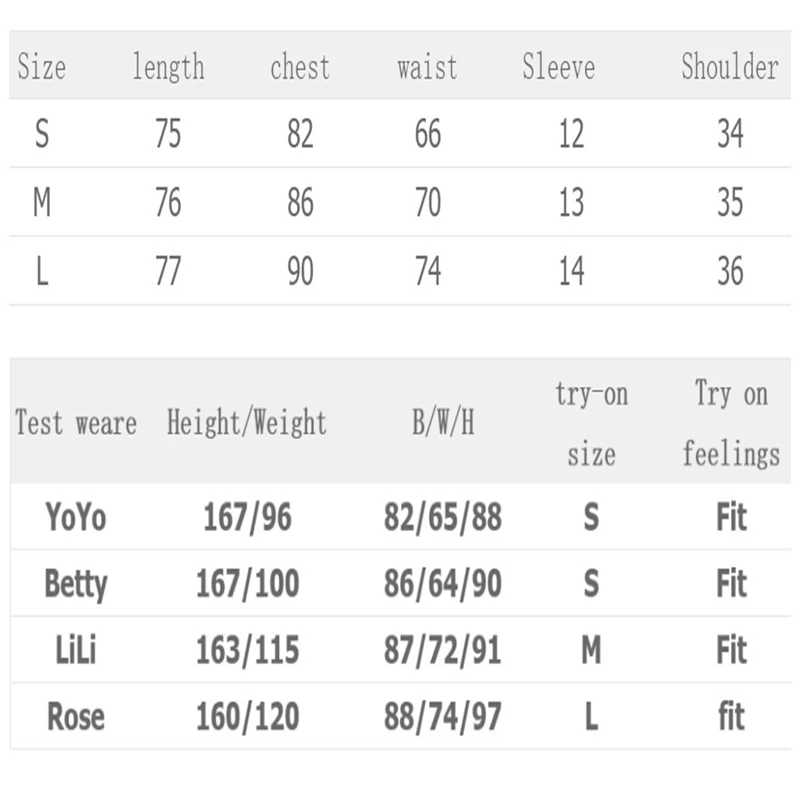Image resolution: width=800 pixels, height=800 pixels.
Task: Select size L row label
Action: (42, 270)
